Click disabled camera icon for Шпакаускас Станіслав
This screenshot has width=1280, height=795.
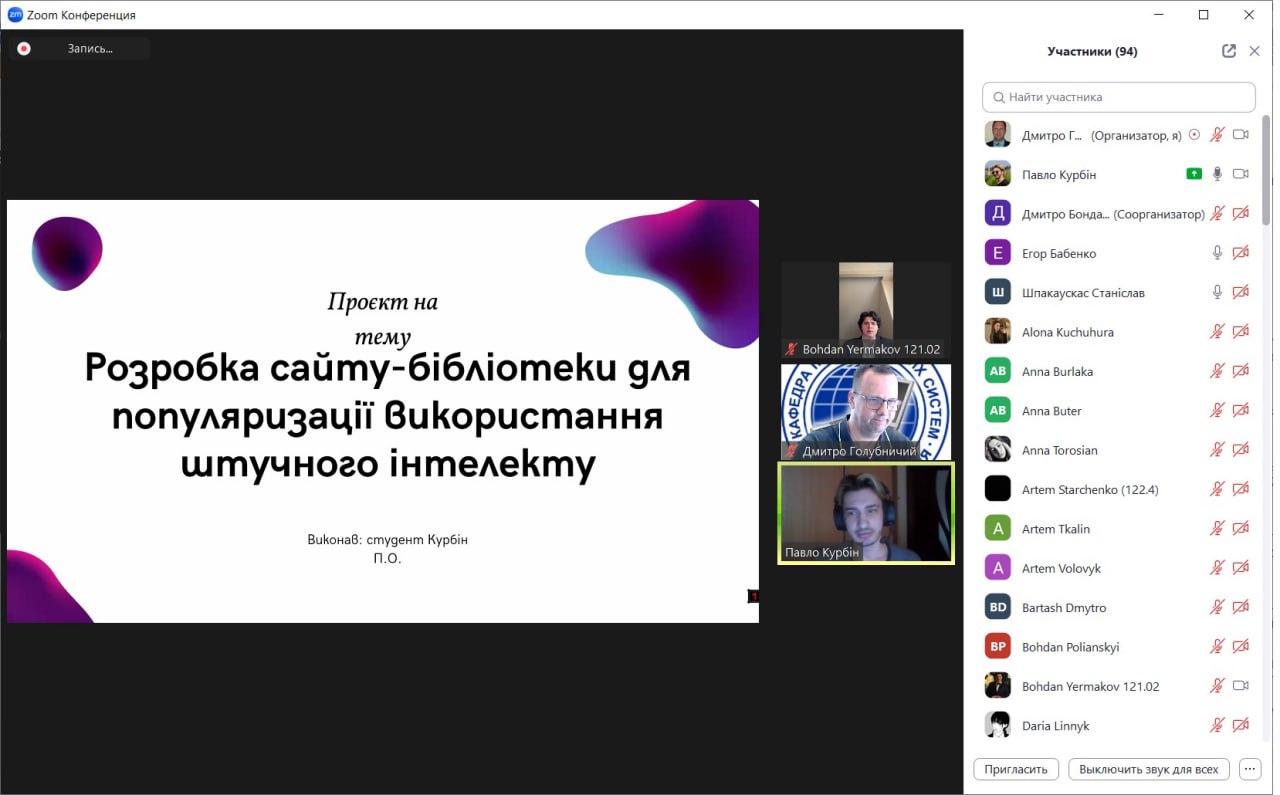pos(1241,292)
